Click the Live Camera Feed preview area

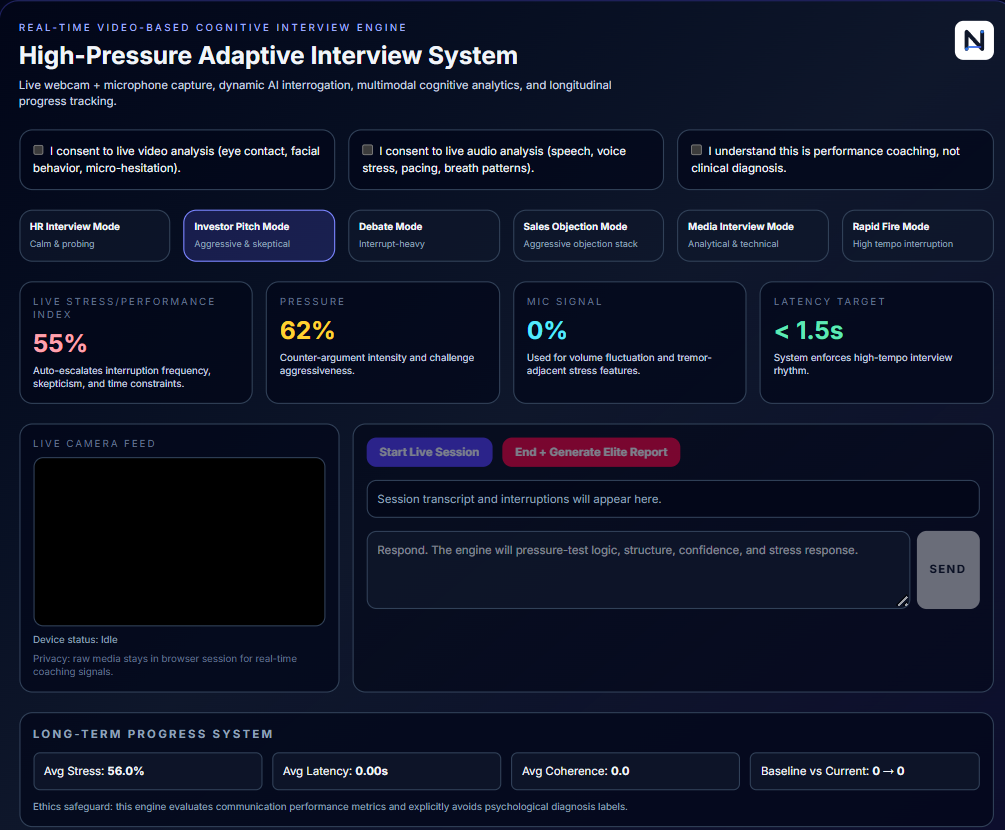click(179, 540)
